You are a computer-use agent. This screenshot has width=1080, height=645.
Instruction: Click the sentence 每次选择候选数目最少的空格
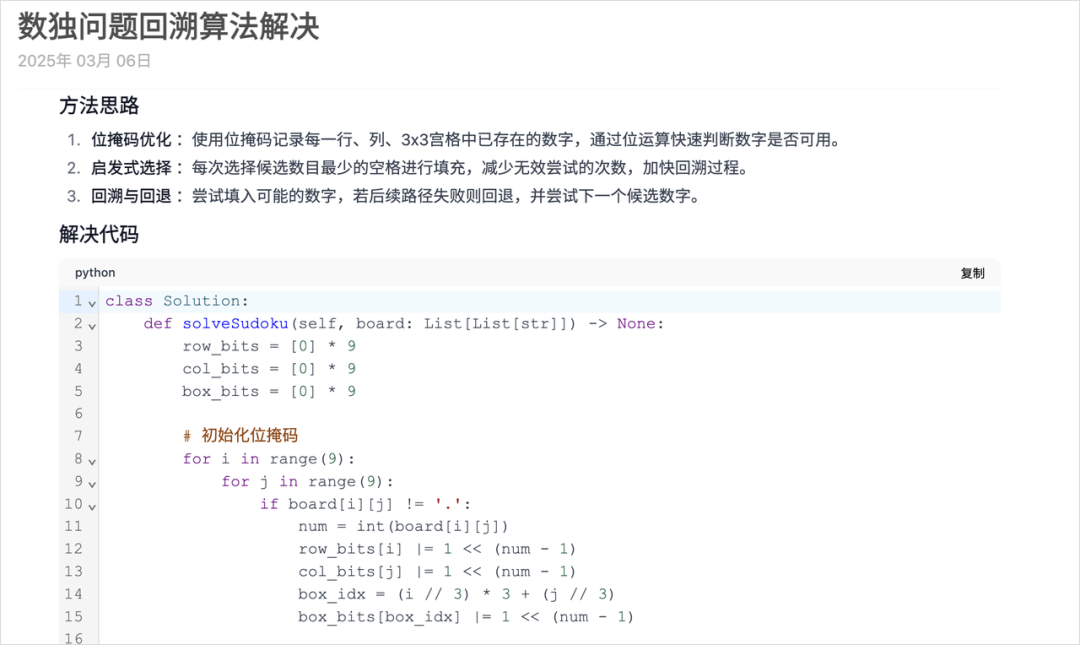pos(470,168)
